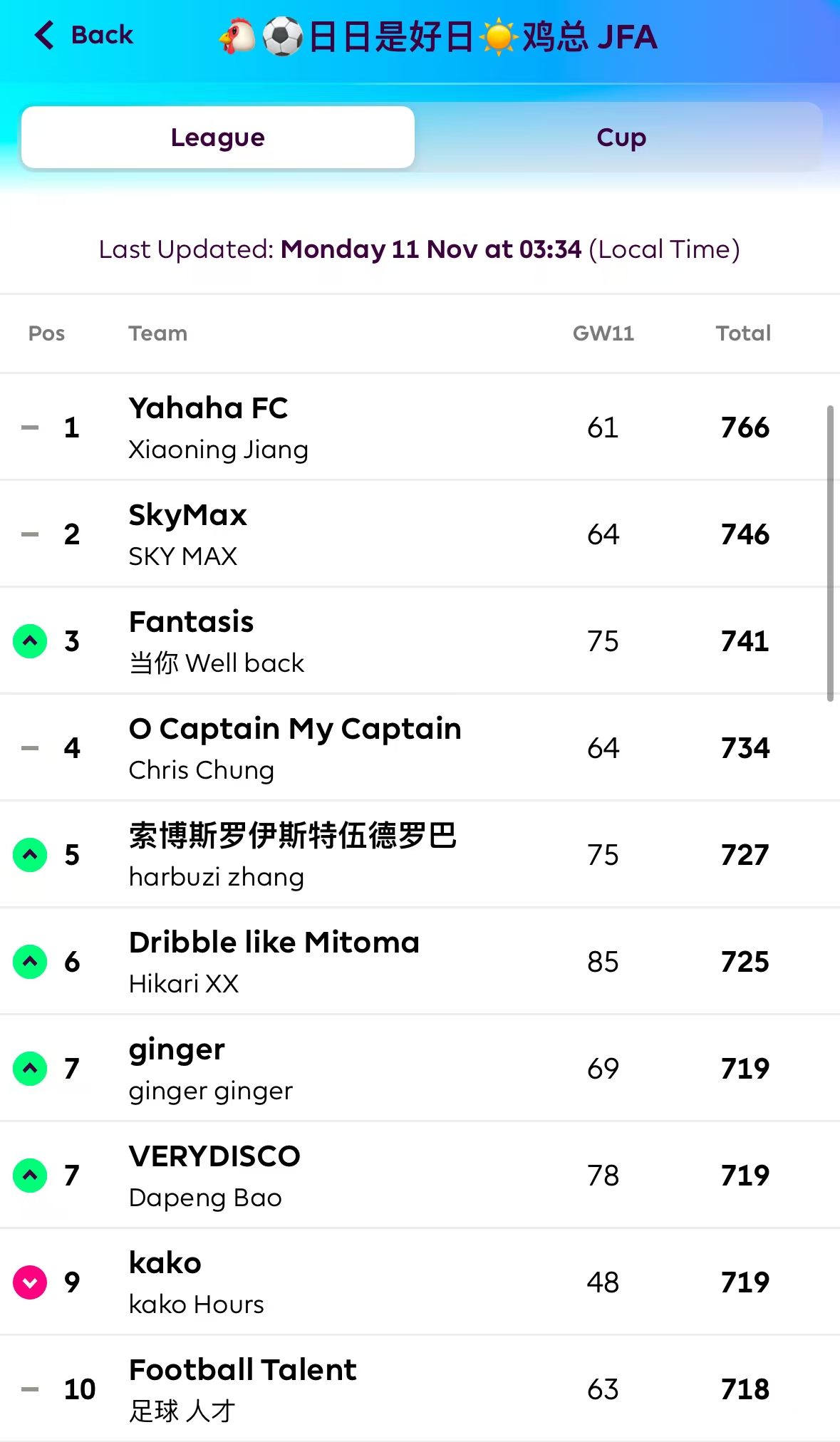
Task: Click the gray dash icon beside Yahaha FC
Action: coord(30,427)
